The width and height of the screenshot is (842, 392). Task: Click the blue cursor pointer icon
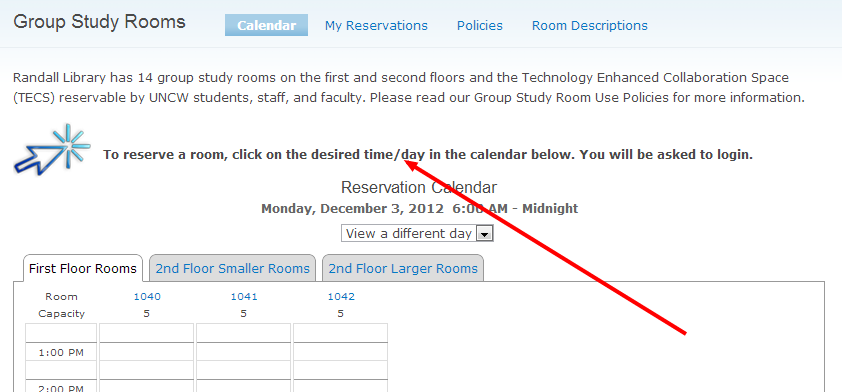tap(52, 150)
